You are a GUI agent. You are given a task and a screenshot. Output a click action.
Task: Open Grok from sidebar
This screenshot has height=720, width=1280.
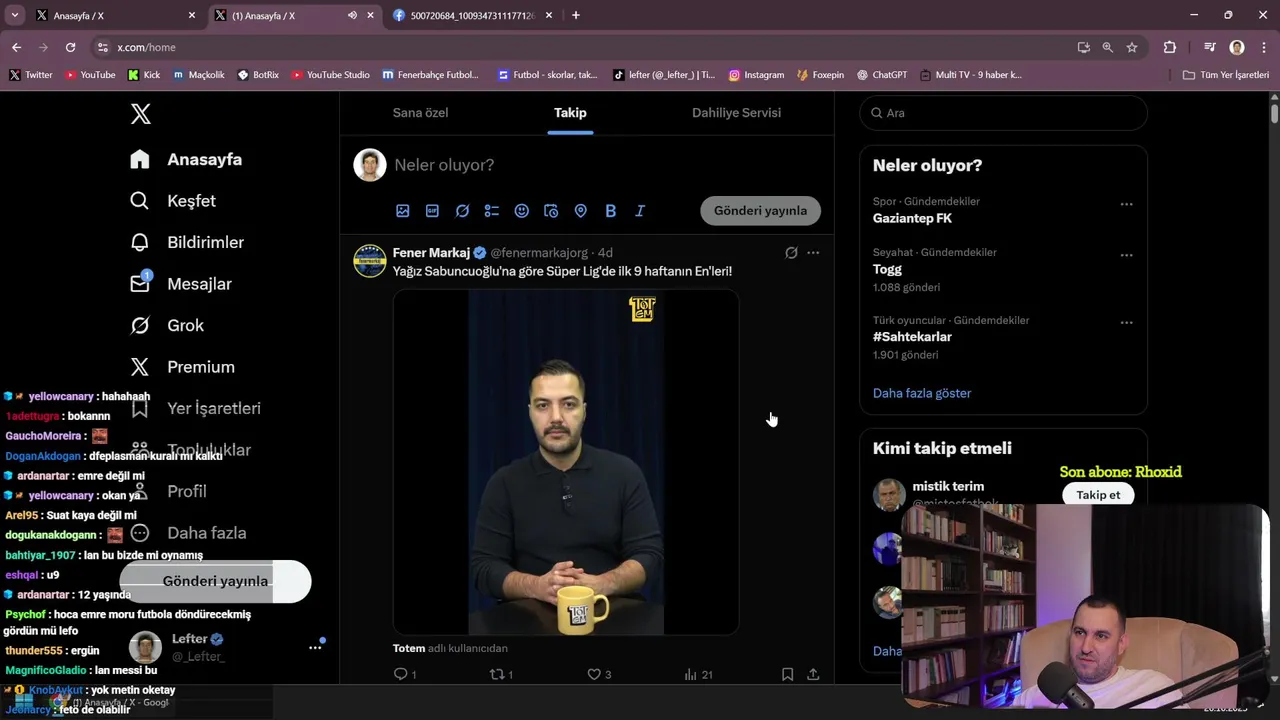(x=167, y=326)
